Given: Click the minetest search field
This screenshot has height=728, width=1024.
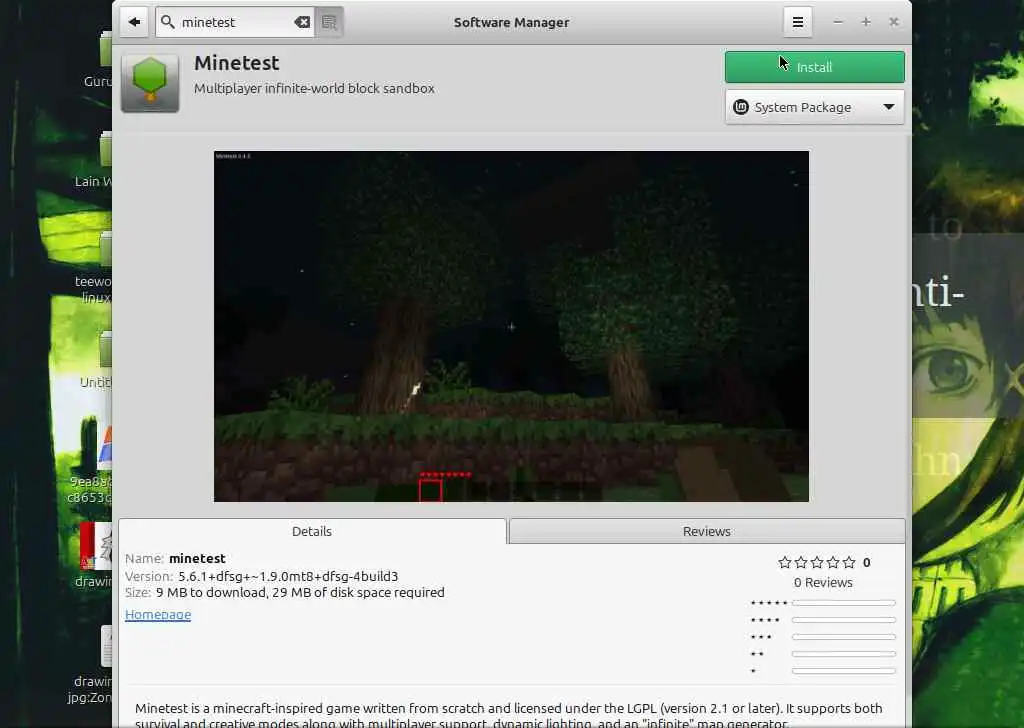Looking at the screenshot, I should (x=235, y=22).
